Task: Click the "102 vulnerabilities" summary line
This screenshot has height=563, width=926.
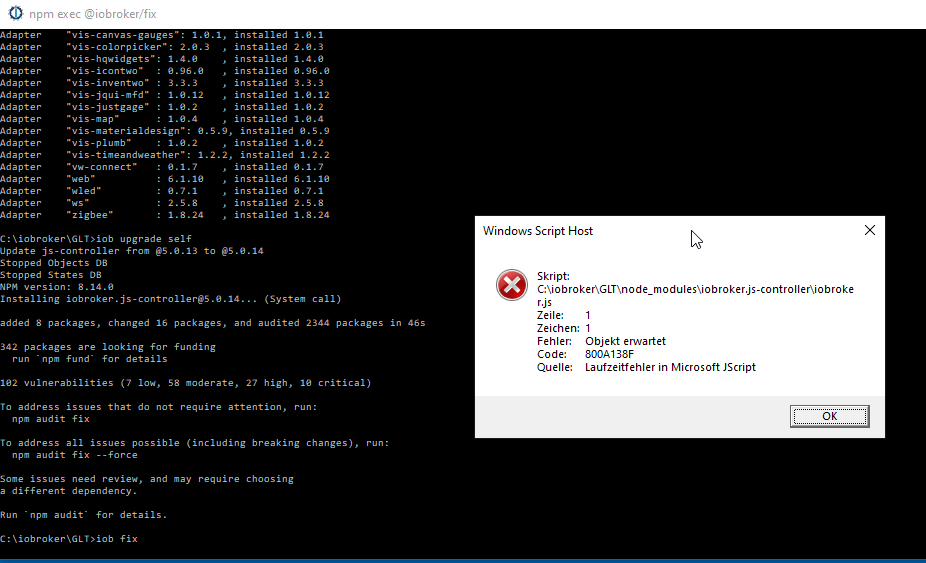Action: click(x=185, y=383)
